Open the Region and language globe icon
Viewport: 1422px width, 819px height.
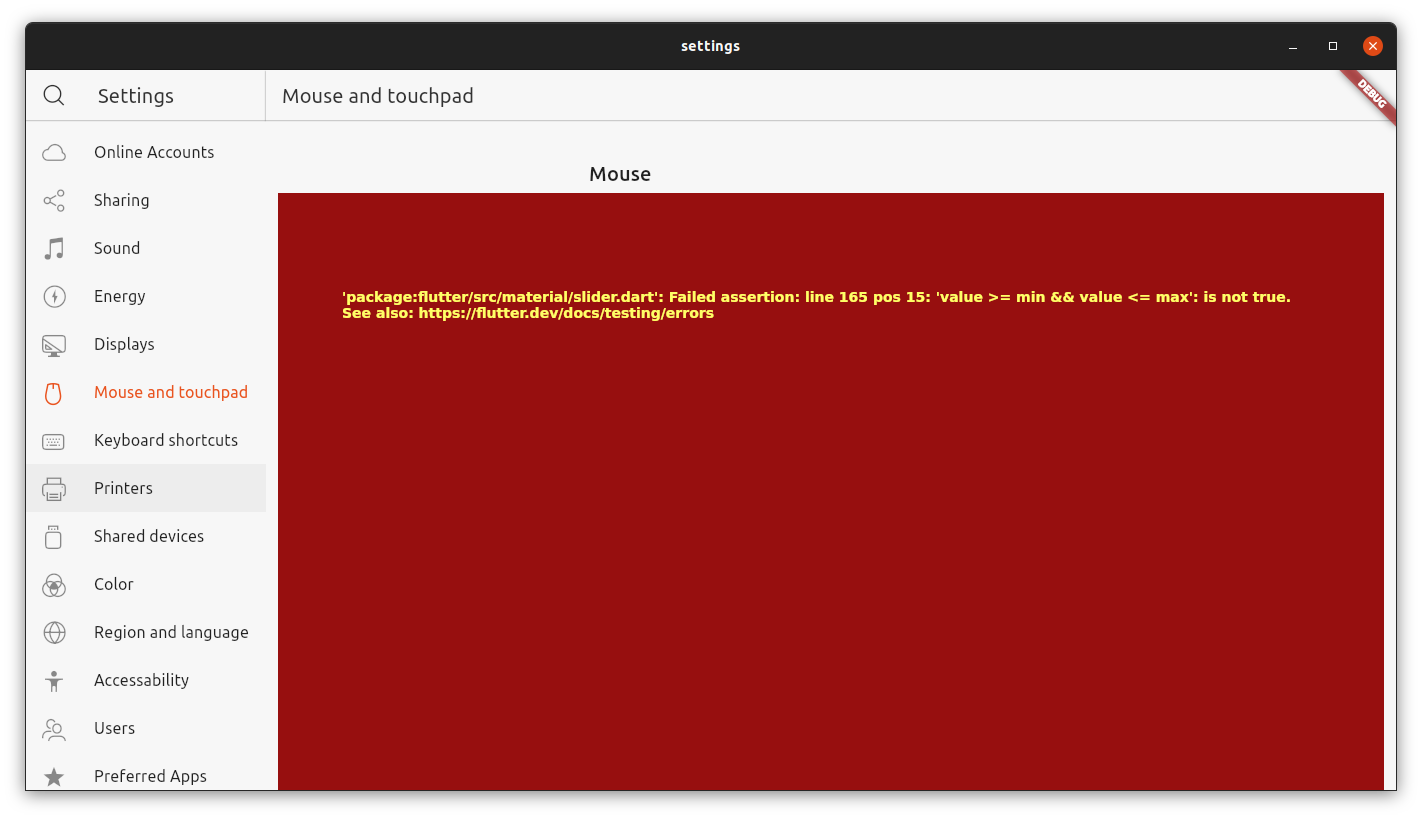(x=53, y=632)
